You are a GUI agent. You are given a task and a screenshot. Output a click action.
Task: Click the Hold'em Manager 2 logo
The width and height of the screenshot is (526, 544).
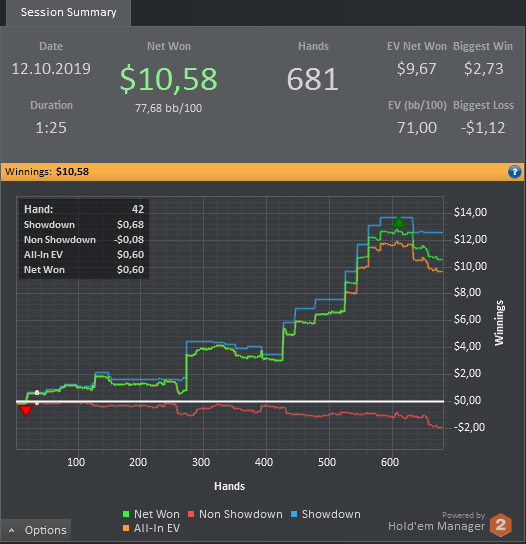pyautogui.click(x=501, y=524)
